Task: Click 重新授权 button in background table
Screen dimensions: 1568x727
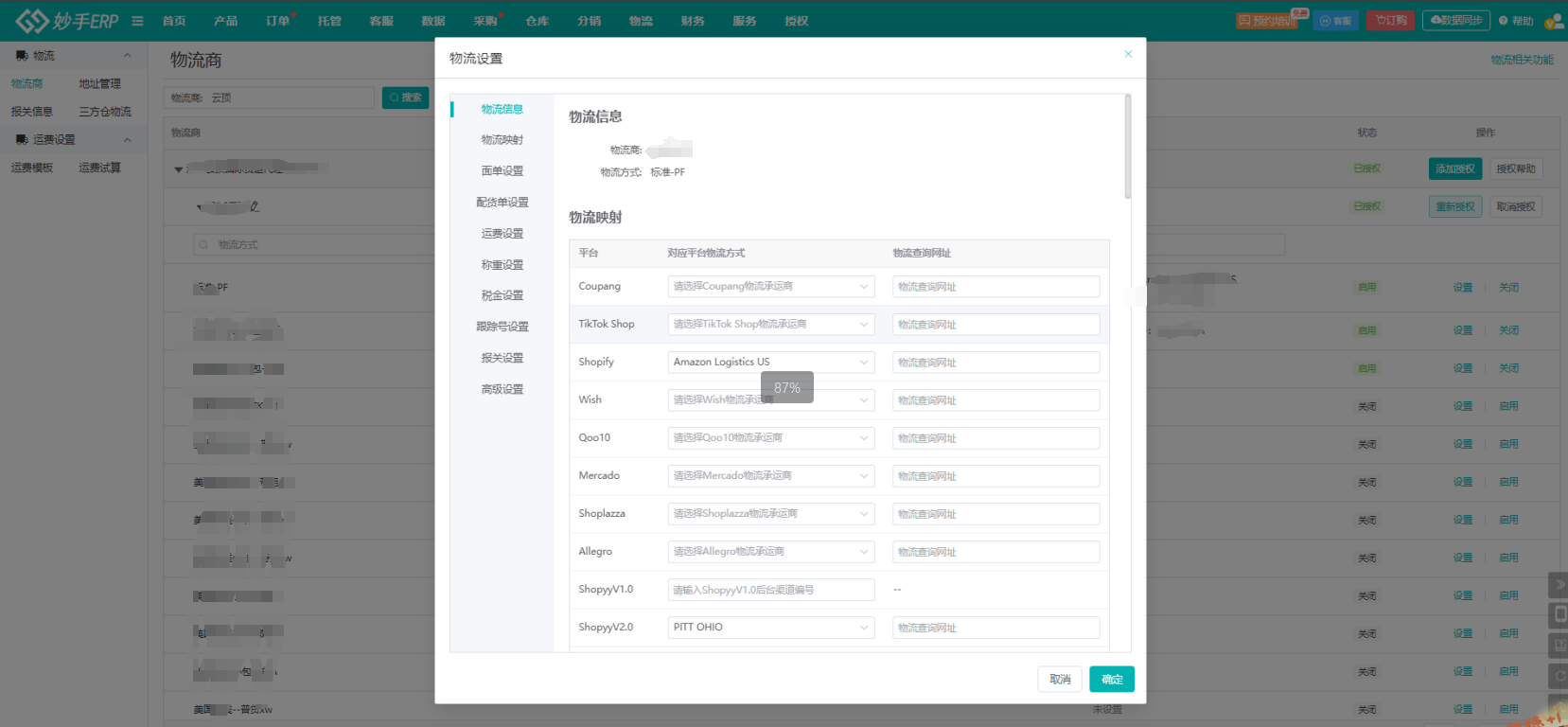Action: [1455, 206]
